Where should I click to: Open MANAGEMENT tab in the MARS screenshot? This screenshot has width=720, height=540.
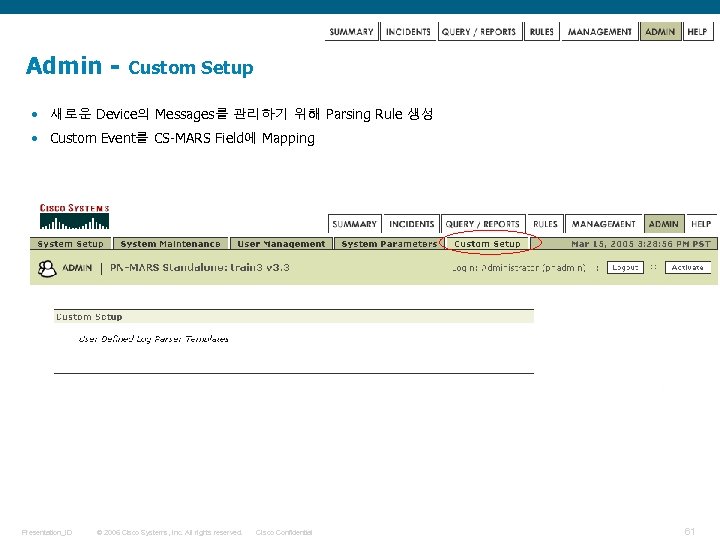point(603,224)
